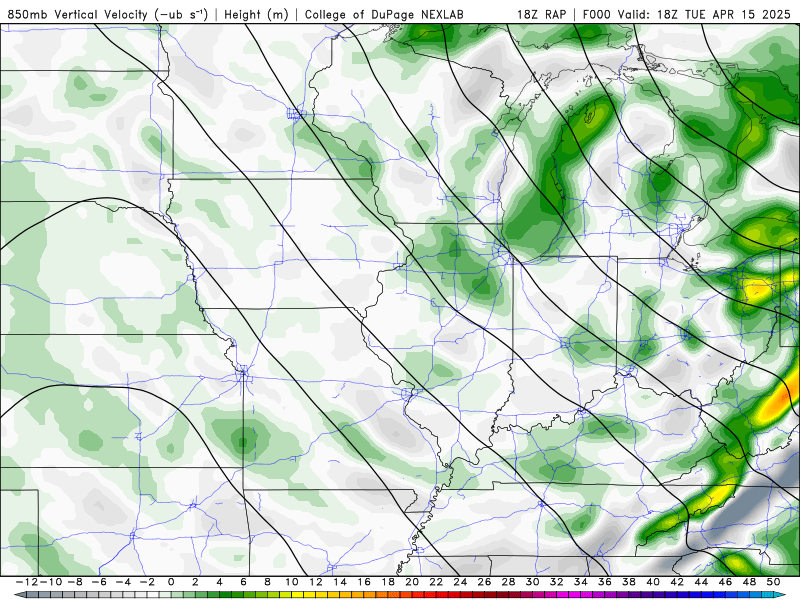Click the "30" color scale label
800x600 pixels.
[x=532, y=582]
